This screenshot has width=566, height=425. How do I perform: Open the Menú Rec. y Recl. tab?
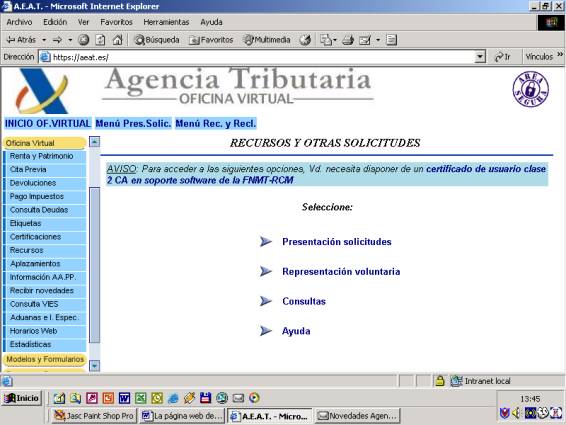click(x=215, y=123)
